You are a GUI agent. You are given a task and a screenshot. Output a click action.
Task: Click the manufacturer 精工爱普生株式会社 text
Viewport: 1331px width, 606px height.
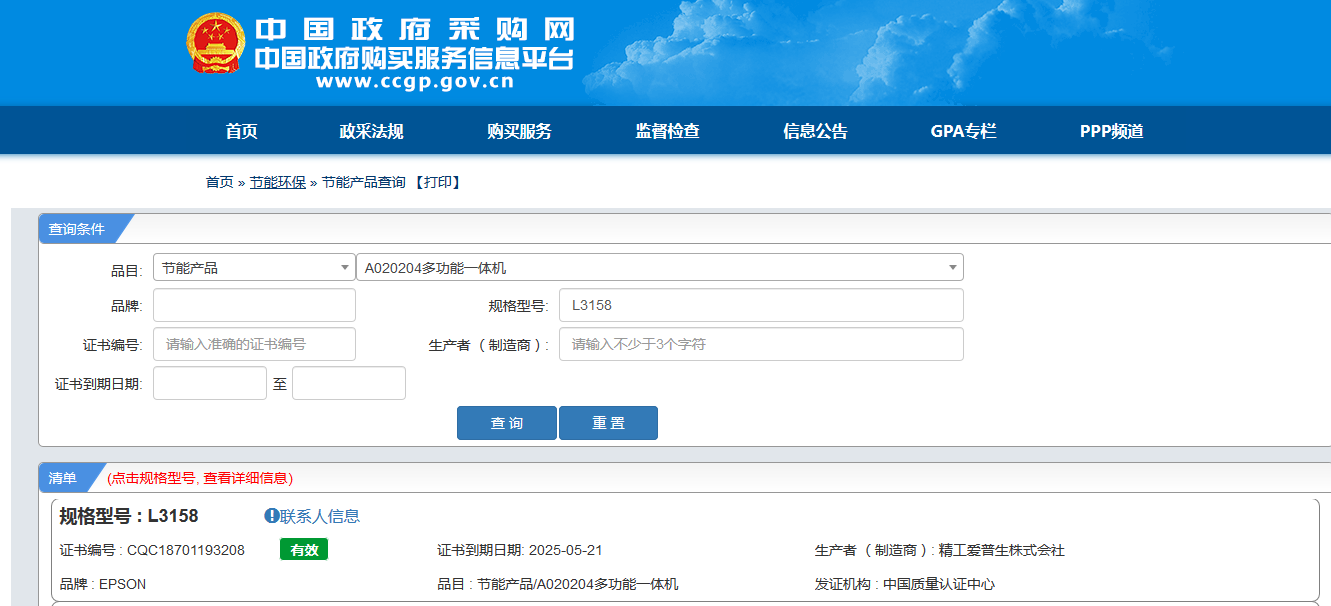click(x=1001, y=550)
